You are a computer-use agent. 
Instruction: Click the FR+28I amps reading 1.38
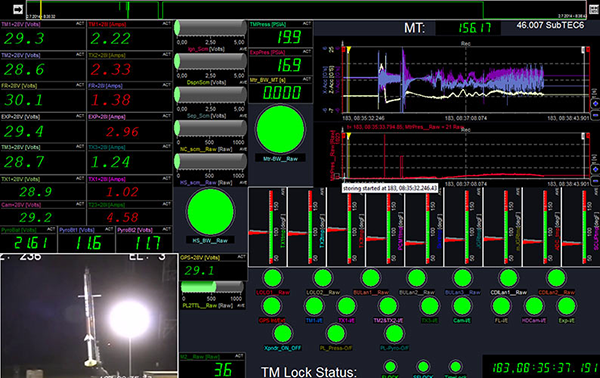pos(111,100)
